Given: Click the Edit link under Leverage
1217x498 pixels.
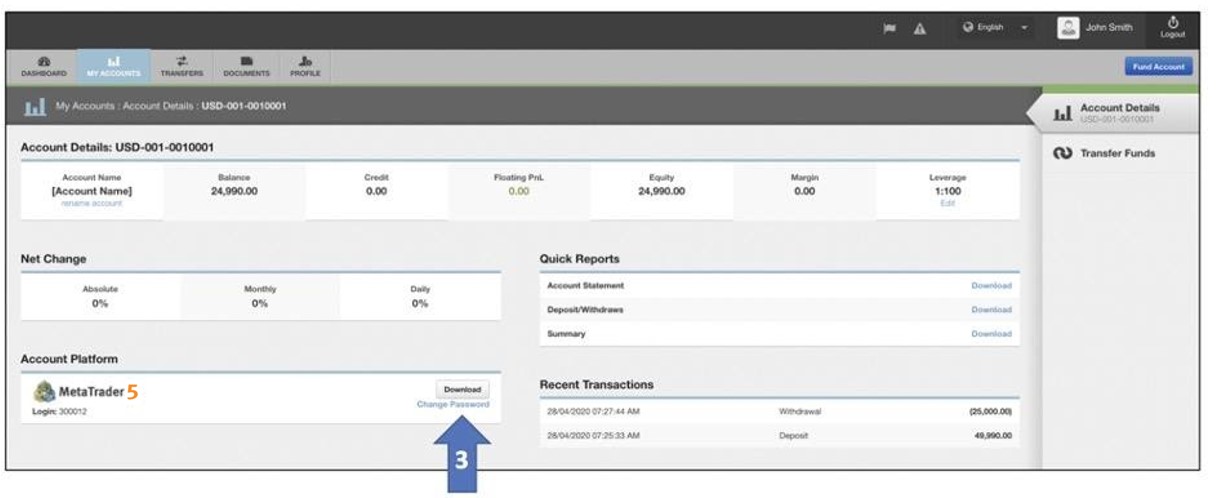Looking at the screenshot, I should [x=946, y=203].
